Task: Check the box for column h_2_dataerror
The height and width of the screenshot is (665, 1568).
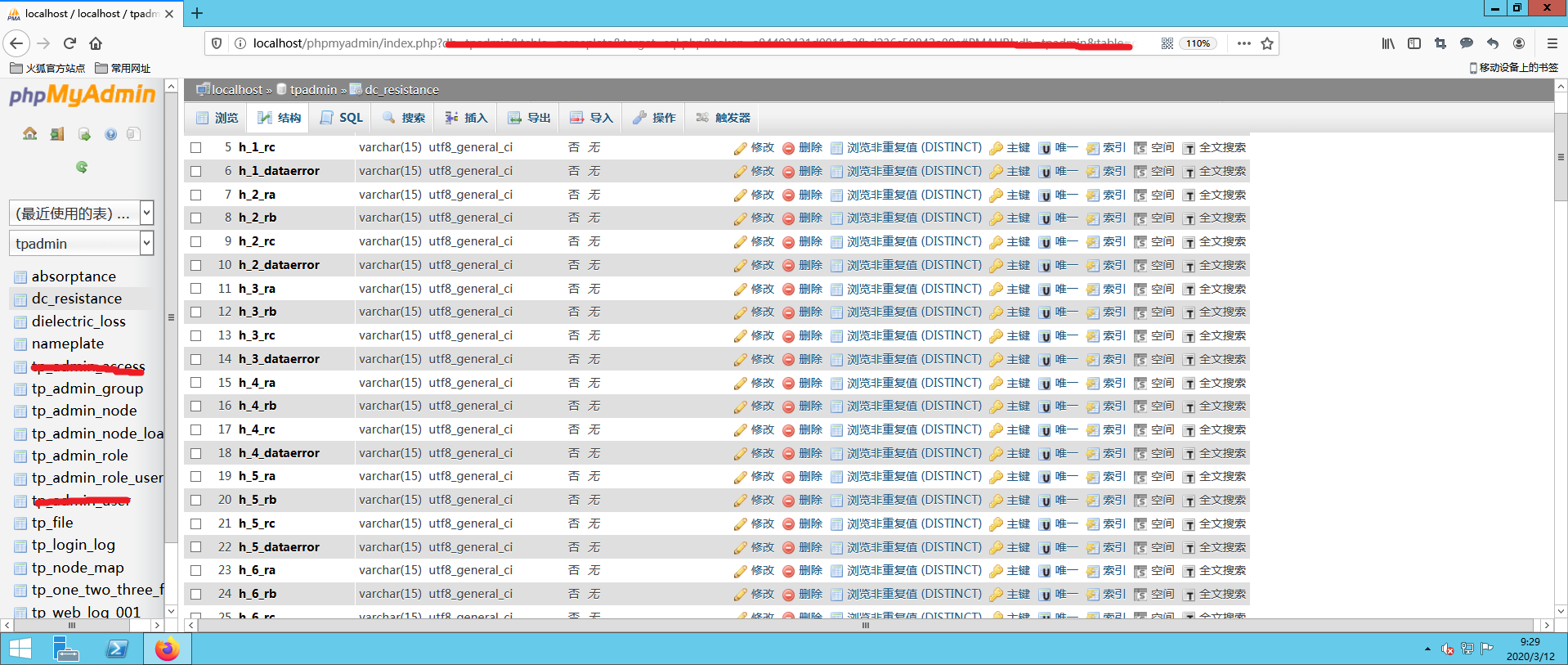Action: point(196,265)
